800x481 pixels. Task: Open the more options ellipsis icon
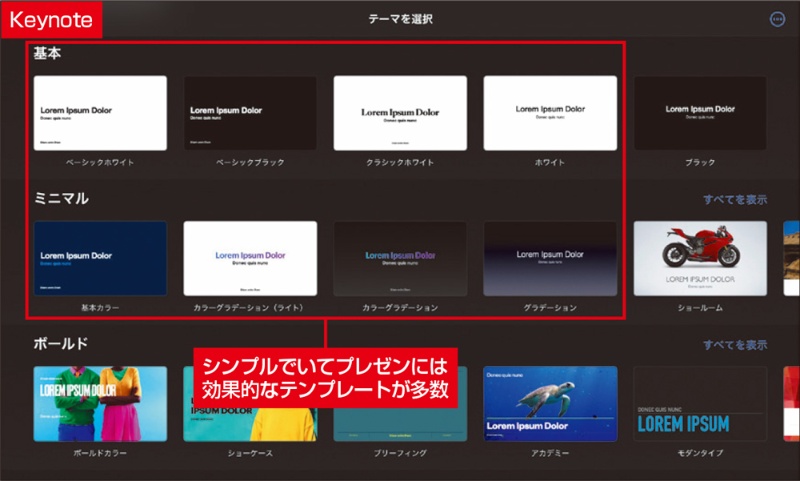click(x=777, y=19)
